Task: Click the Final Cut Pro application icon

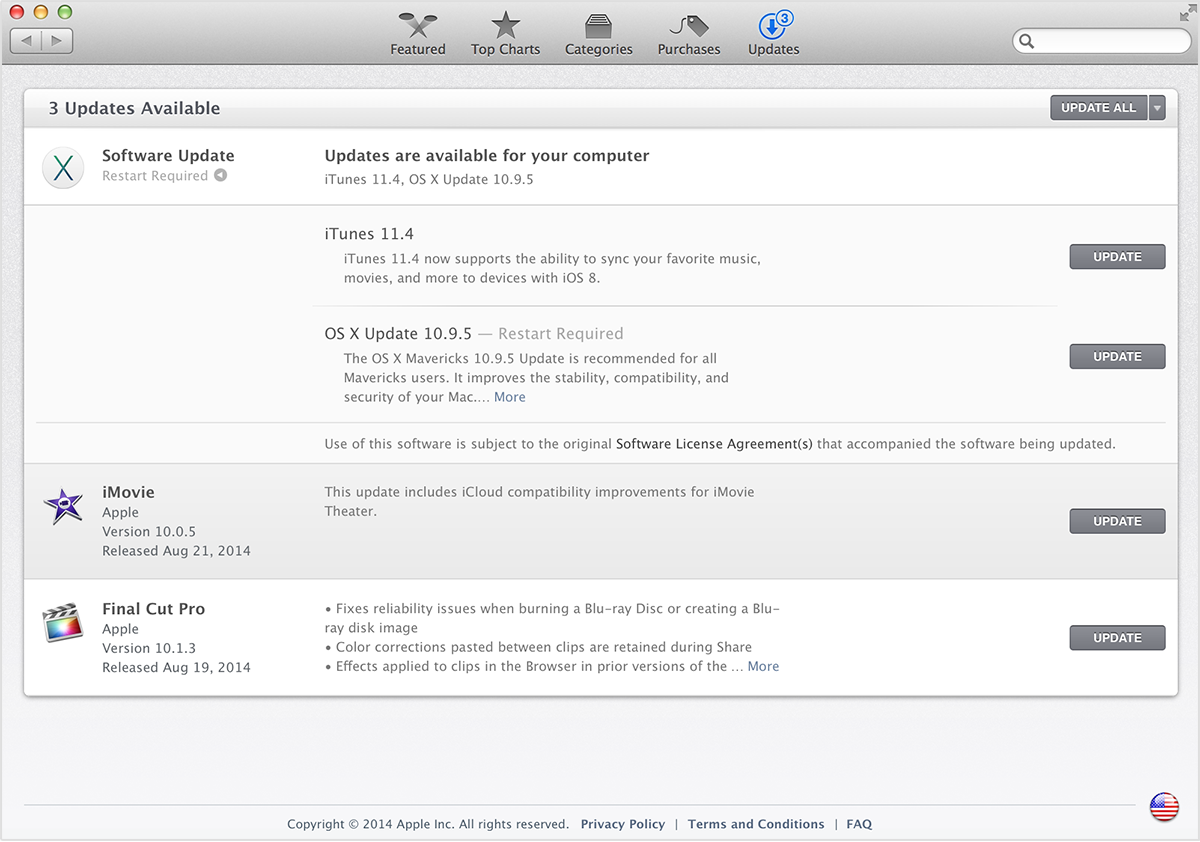Action: [x=63, y=621]
